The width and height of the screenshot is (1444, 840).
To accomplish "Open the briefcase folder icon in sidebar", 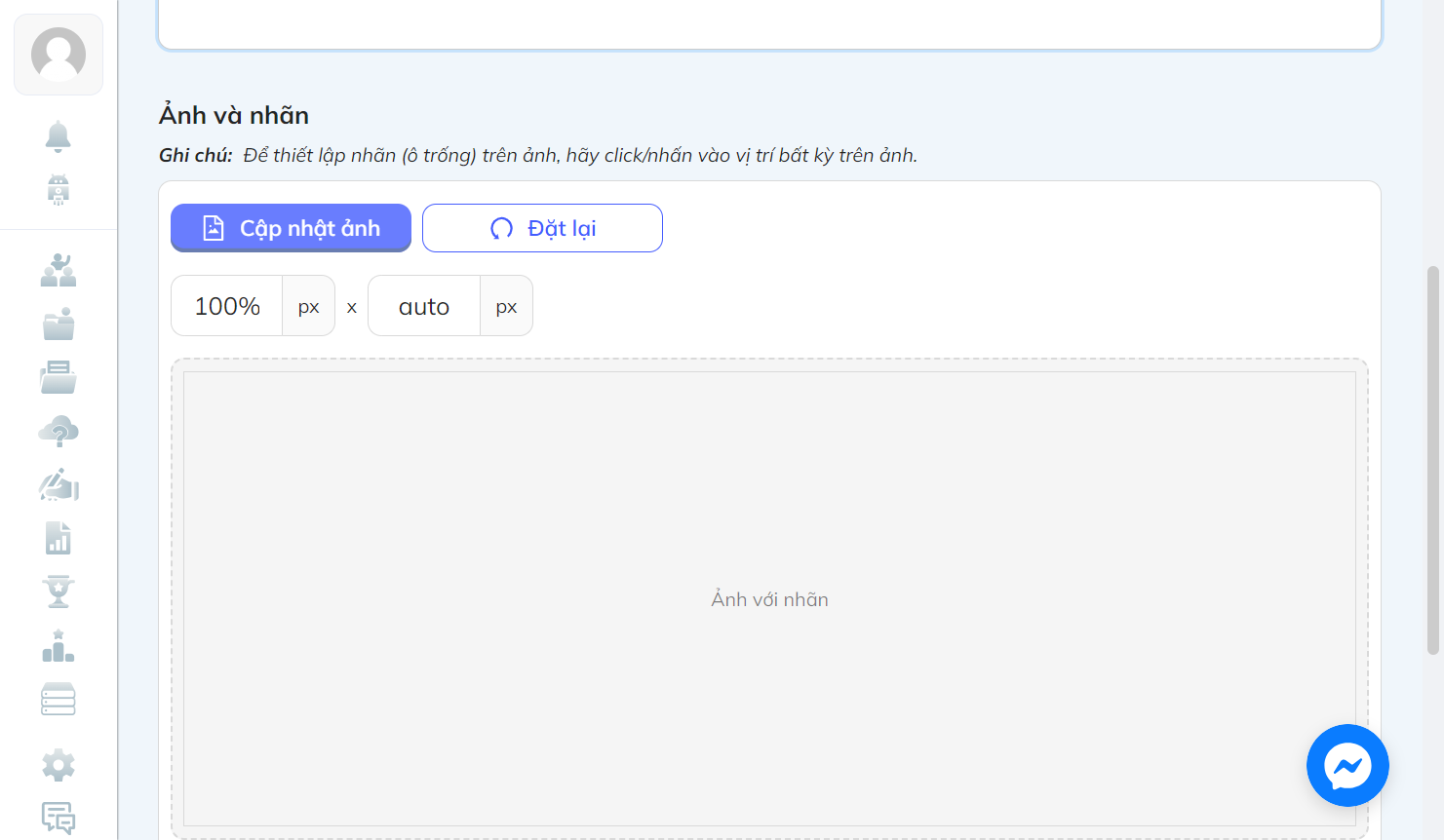I will 59,324.
